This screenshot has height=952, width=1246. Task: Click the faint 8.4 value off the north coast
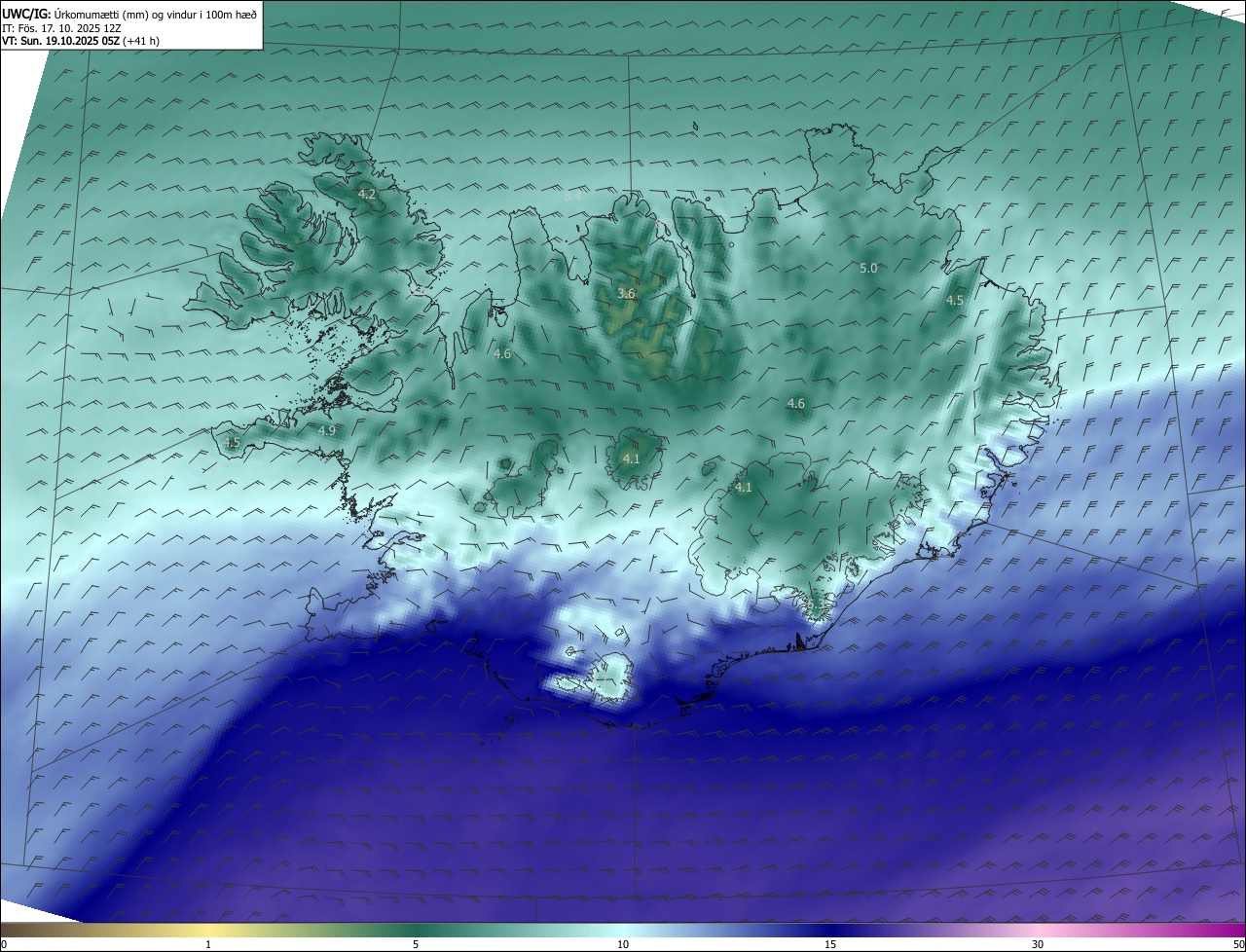(x=573, y=196)
